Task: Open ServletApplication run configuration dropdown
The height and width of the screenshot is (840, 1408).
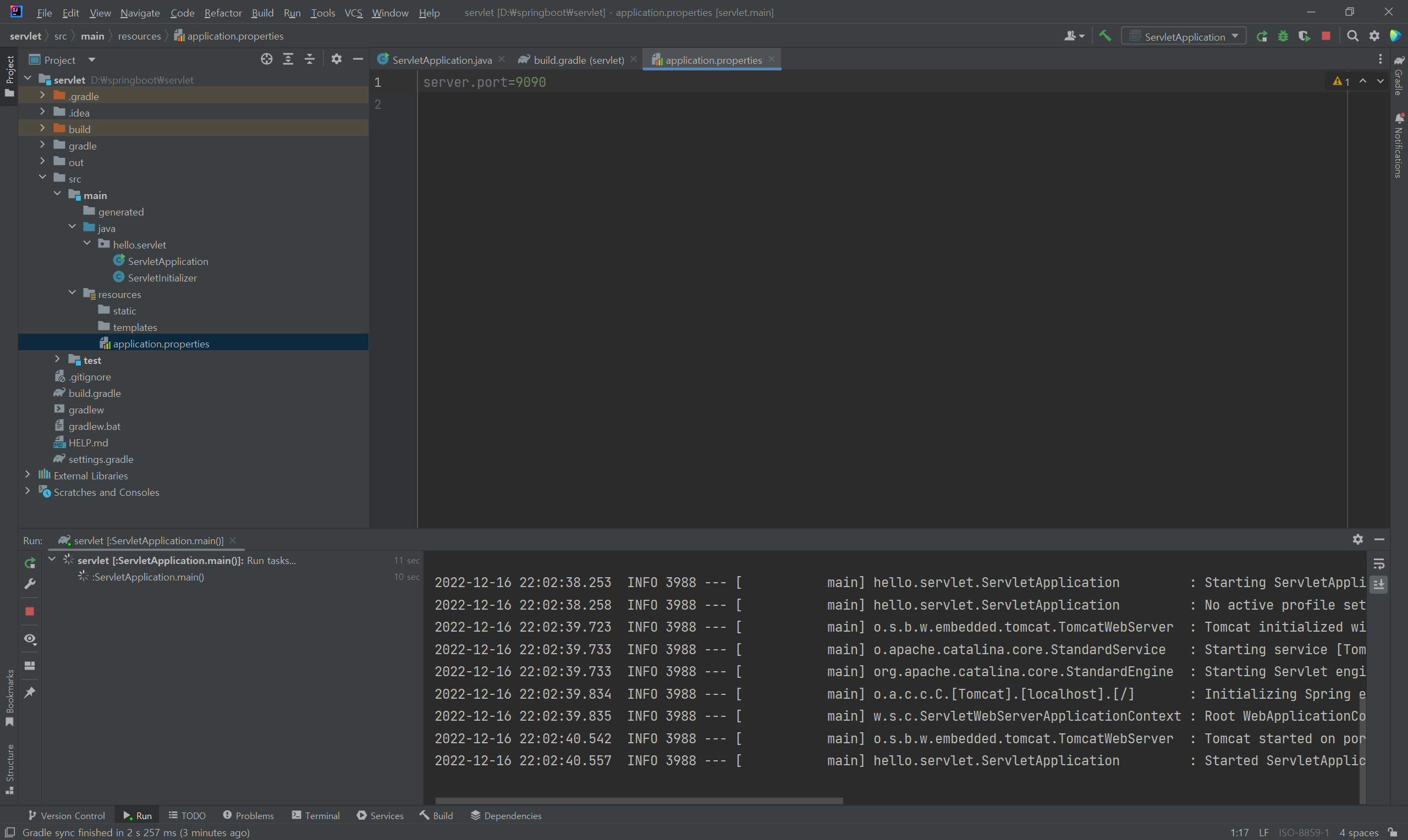Action: (x=1184, y=36)
